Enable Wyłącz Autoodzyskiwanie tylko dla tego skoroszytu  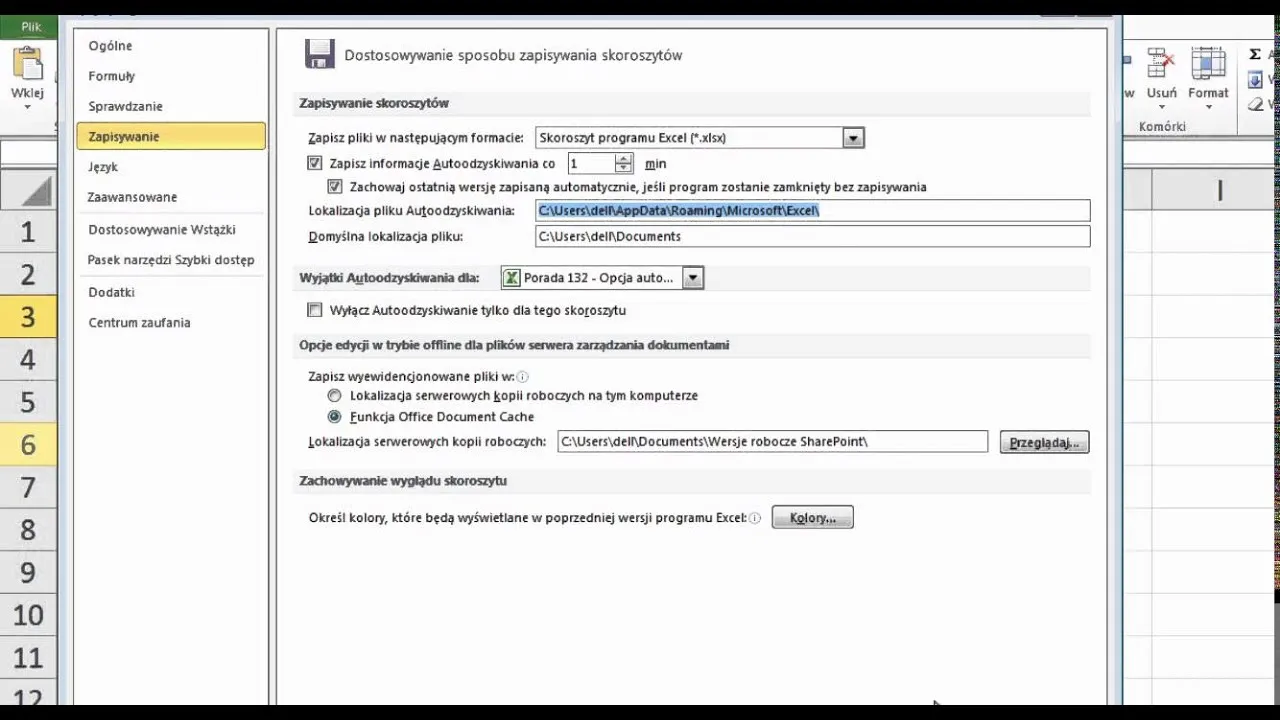click(315, 310)
